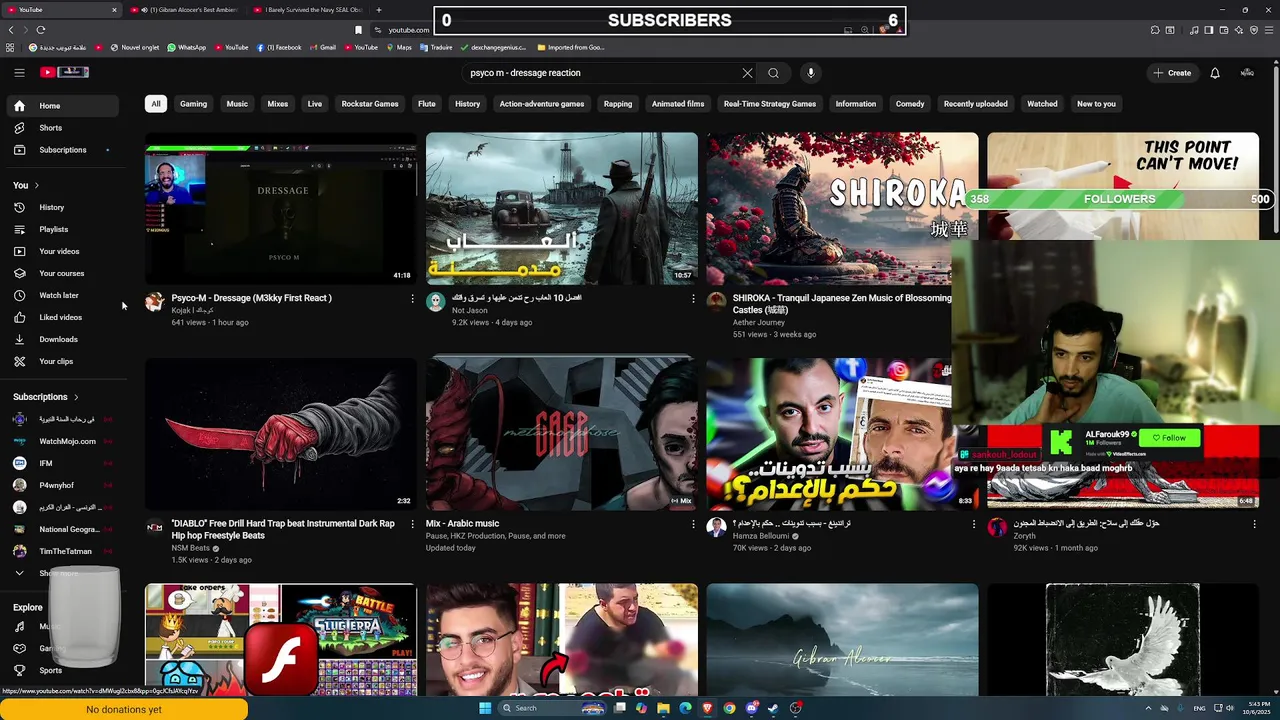Switch to Navy SEAL browser tab

point(308,10)
